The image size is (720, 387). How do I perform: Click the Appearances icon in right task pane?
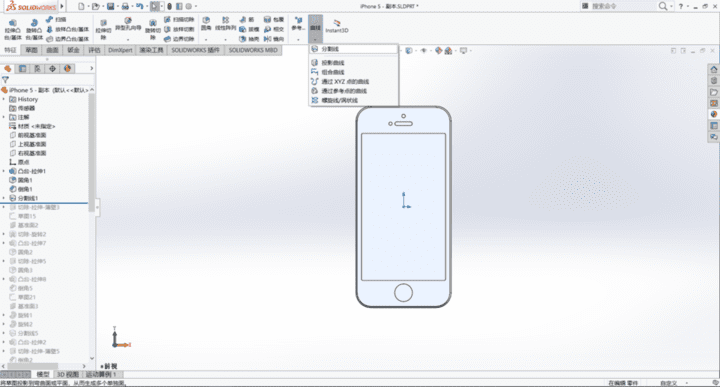[x=714, y=114]
